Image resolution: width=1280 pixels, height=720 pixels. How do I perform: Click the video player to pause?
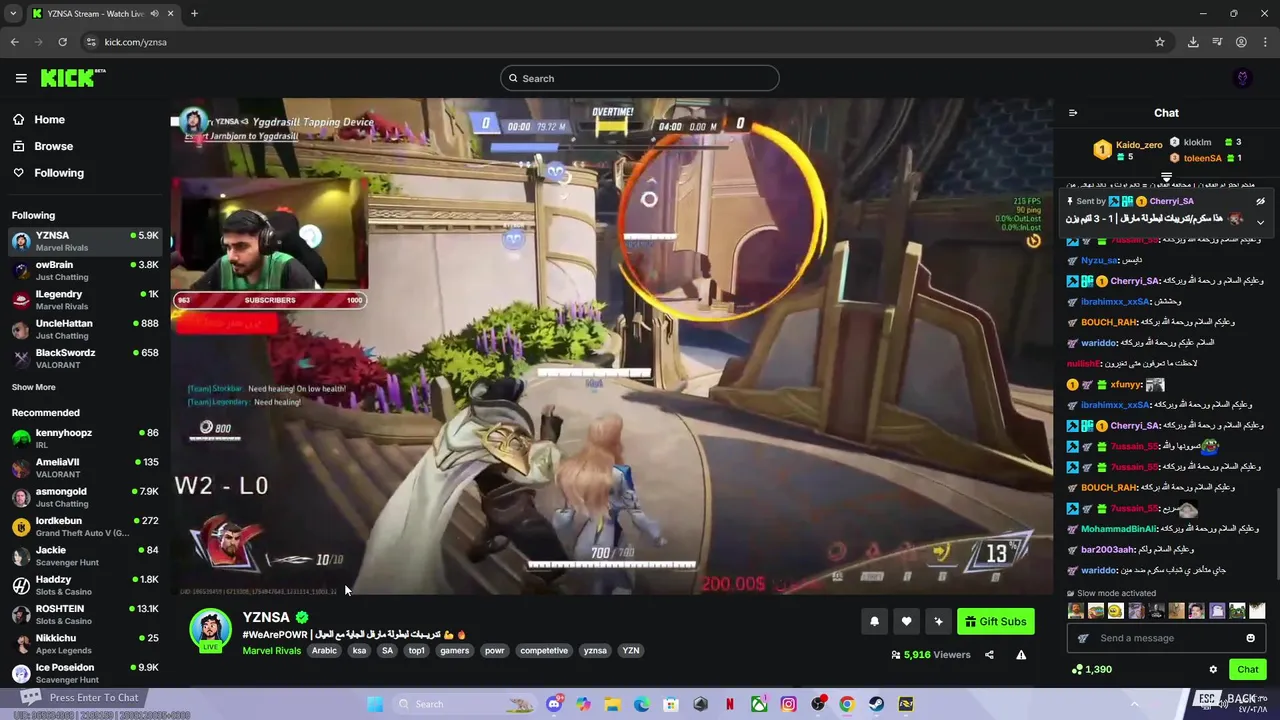(x=611, y=346)
